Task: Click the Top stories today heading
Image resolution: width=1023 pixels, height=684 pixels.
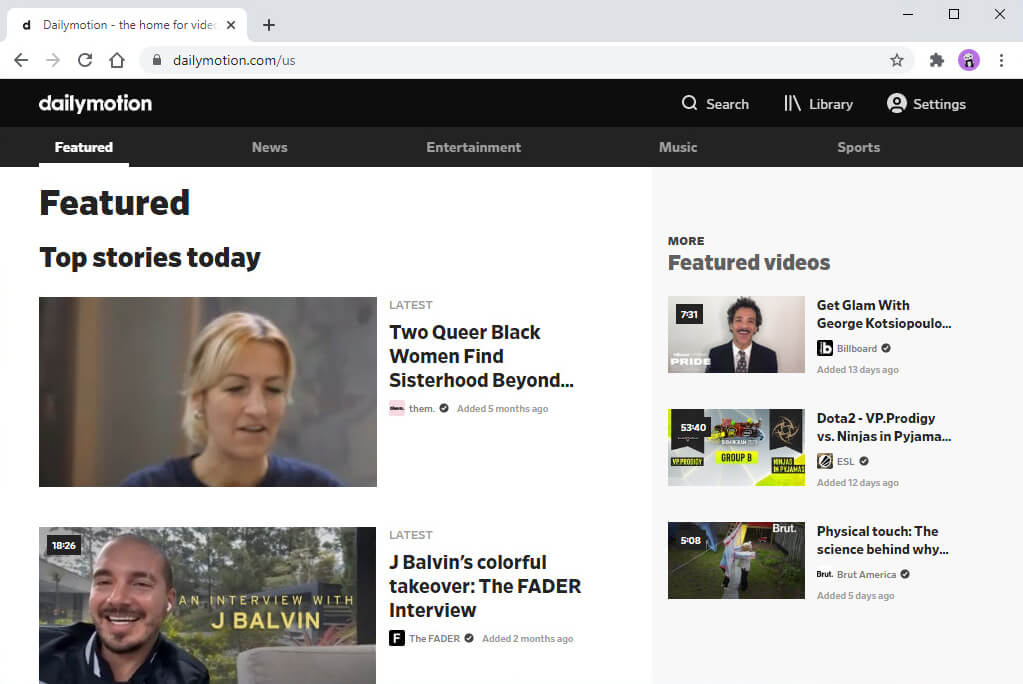Action: [x=150, y=258]
